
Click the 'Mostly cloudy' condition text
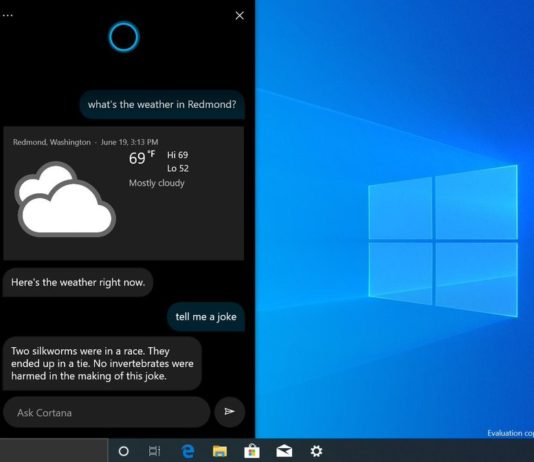pos(157,183)
